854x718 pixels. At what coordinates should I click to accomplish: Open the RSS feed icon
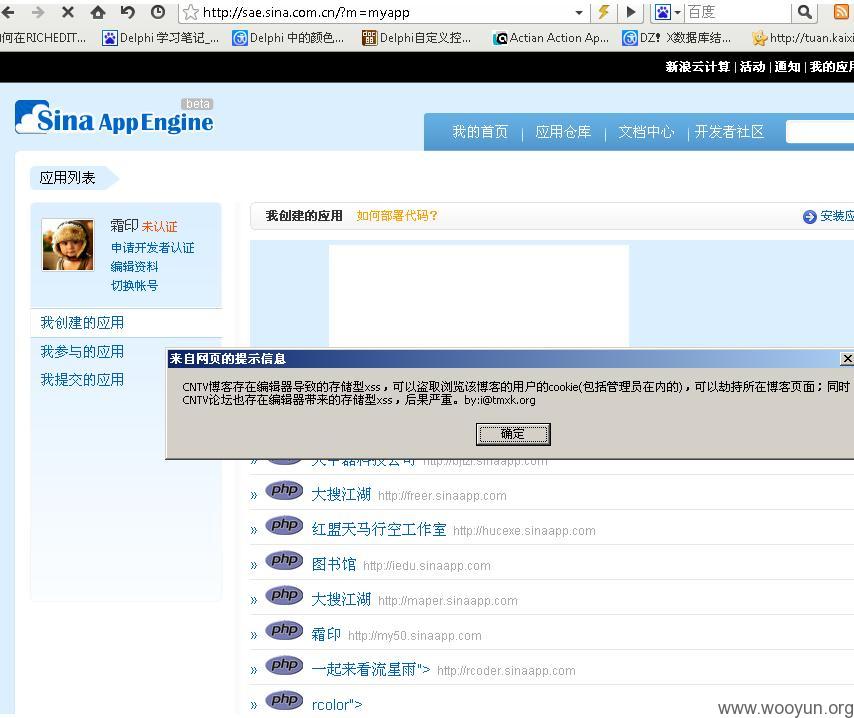click(x=841, y=11)
